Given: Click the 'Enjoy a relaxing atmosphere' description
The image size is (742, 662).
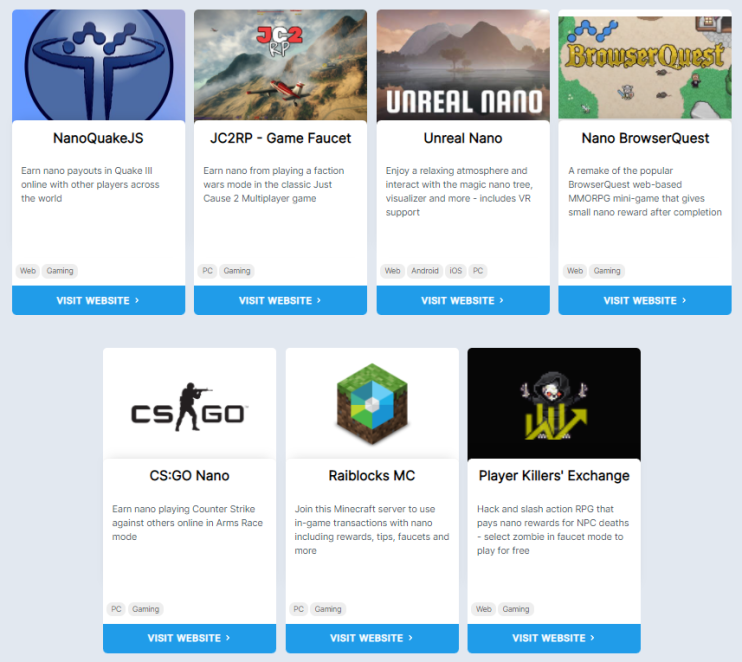Looking at the screenshot, I should [459, 191].
